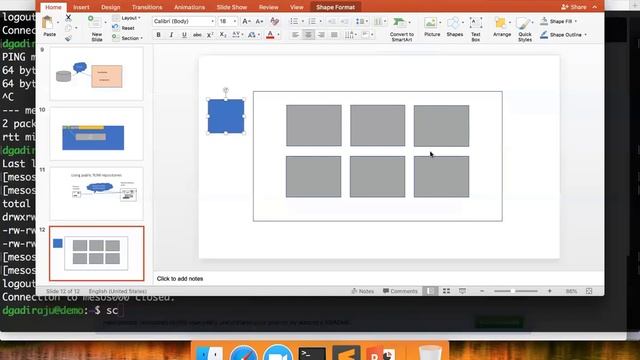Screen dimensions: 640x360
Task: Cut selection with the scissors icon
Action: [68, 18]
